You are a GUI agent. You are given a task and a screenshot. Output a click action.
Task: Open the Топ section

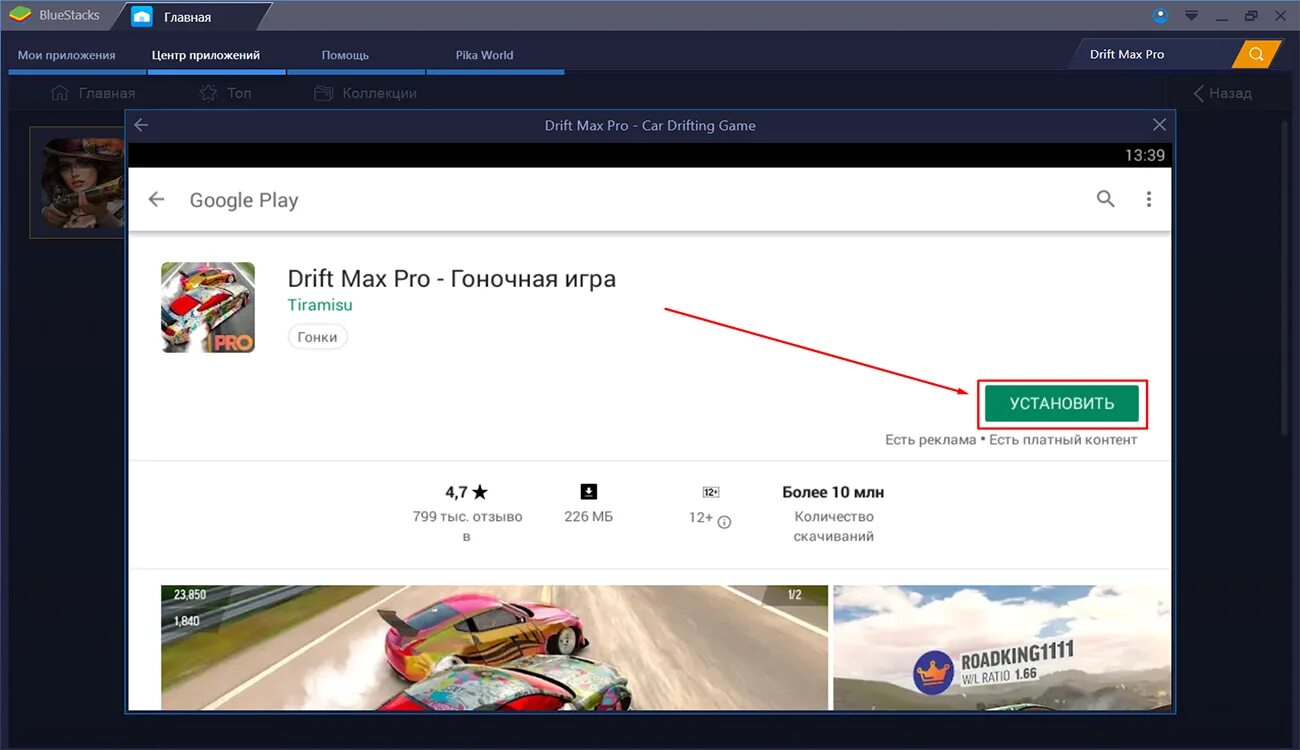coord(225,93)
